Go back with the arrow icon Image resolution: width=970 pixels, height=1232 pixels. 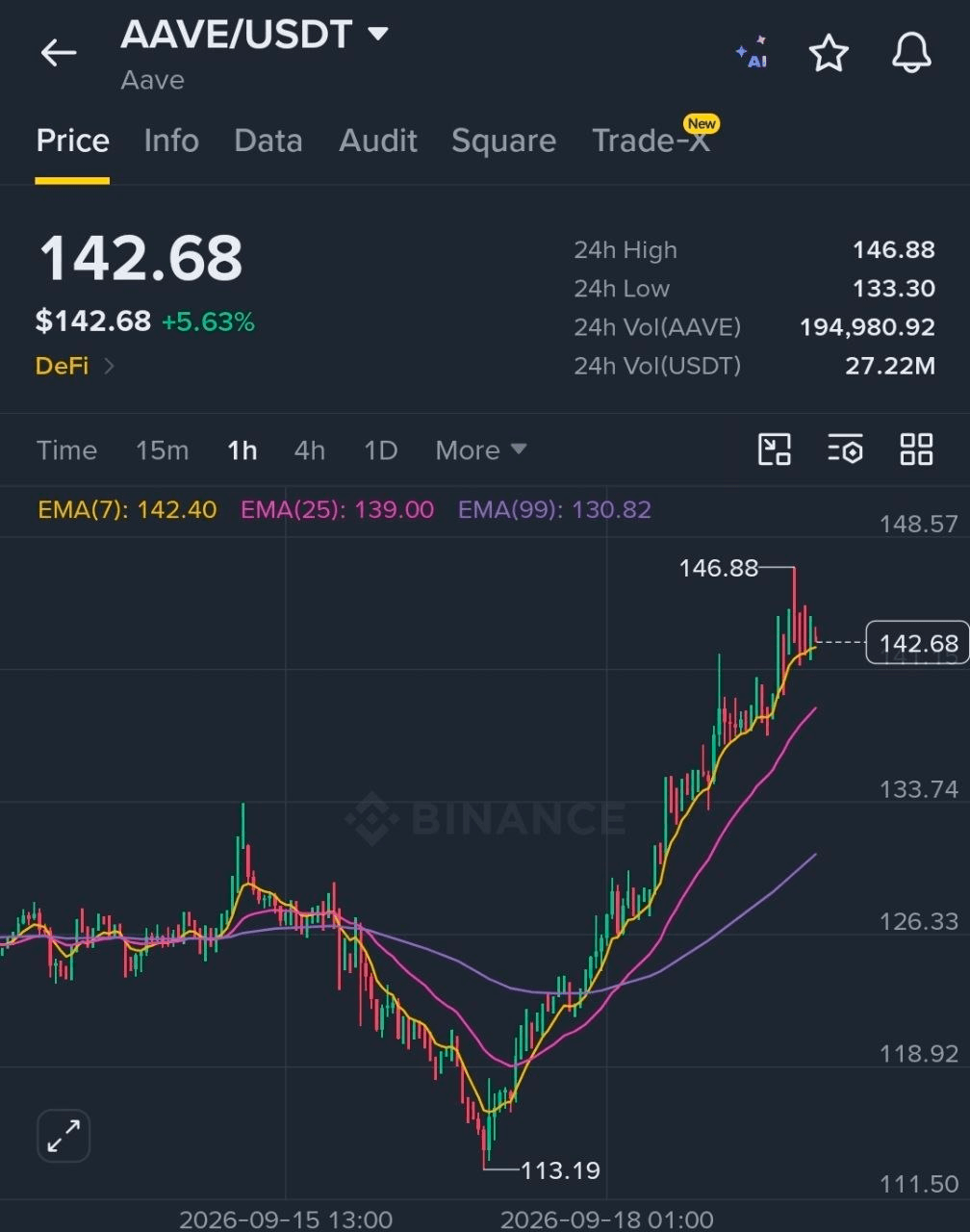tap(59, 53)
